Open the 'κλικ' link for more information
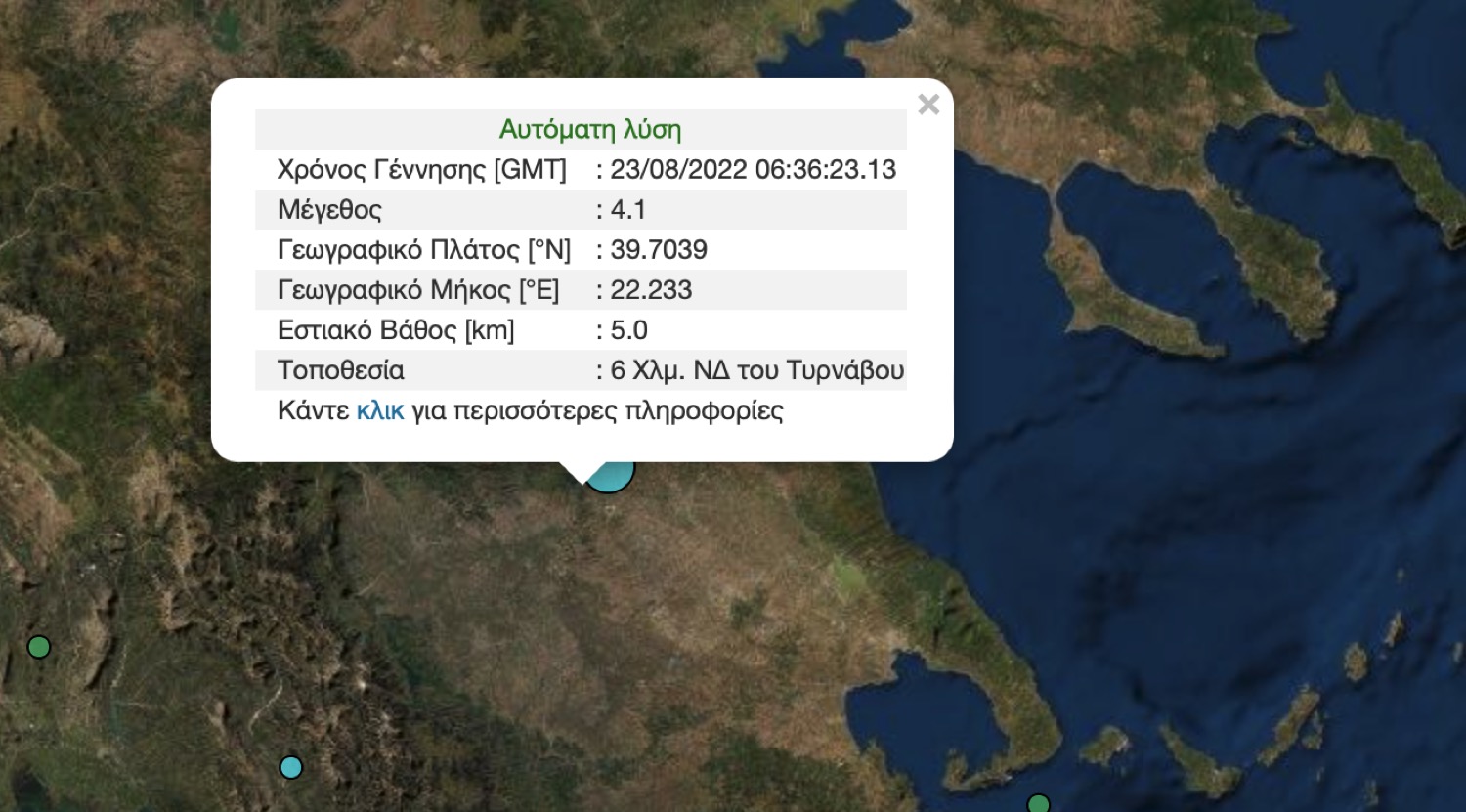1466x812 pixels. (x=379, y=410)
